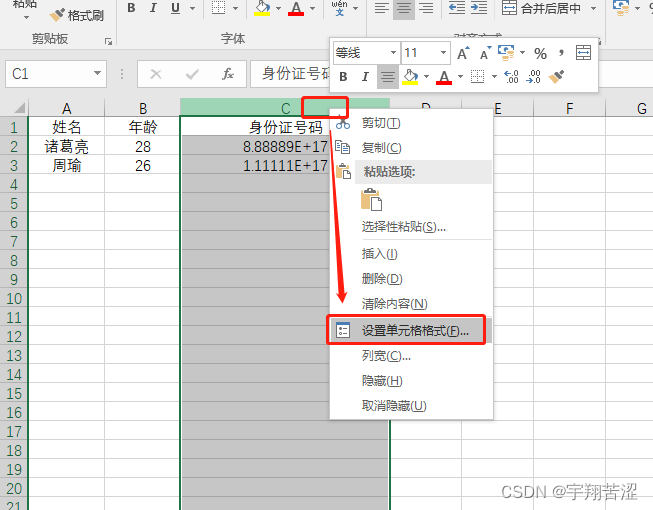Apply yellow fill color from ribbon
Viewport: 653px width, 510px height.
coord(262,8)
